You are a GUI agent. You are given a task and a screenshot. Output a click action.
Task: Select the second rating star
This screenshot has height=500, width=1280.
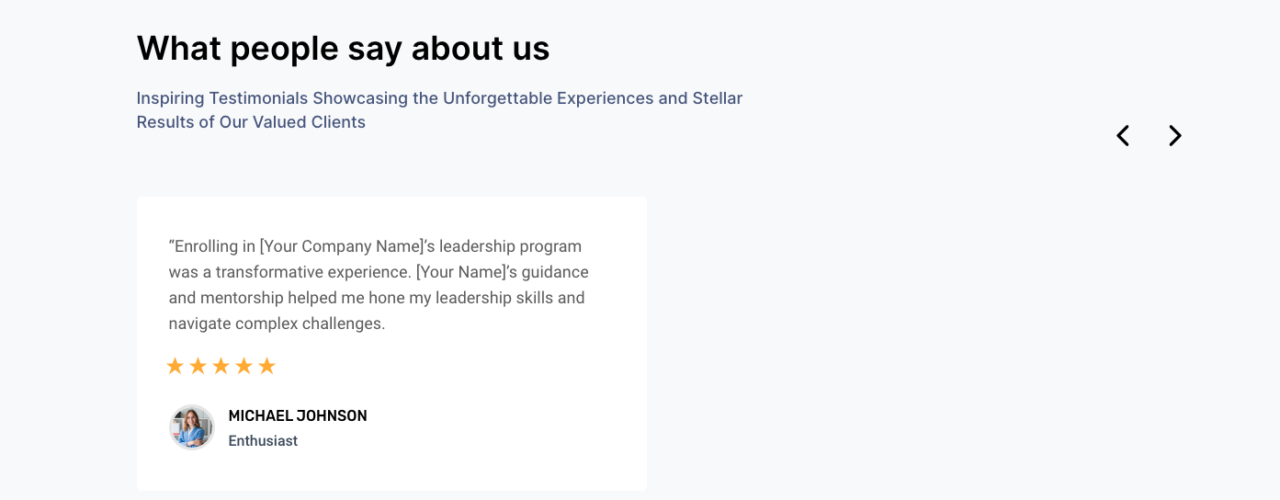(x=198, y=366)
